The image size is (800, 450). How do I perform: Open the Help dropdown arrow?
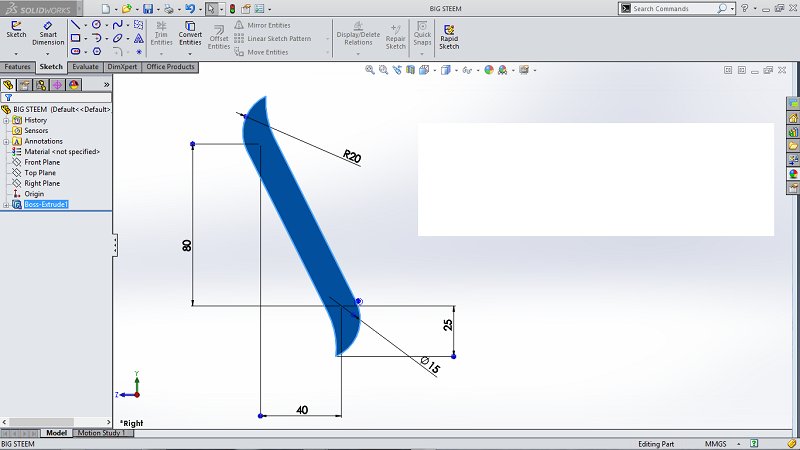[x=755, y=9]
